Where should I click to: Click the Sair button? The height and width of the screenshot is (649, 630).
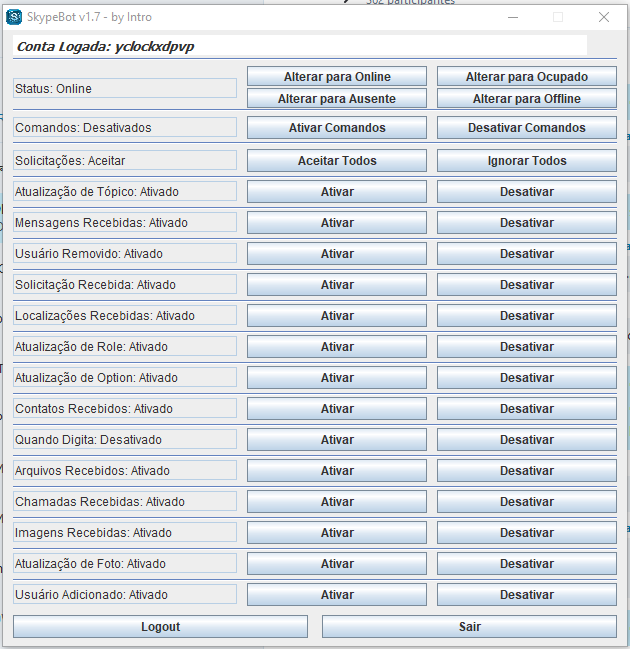point(469,627)
